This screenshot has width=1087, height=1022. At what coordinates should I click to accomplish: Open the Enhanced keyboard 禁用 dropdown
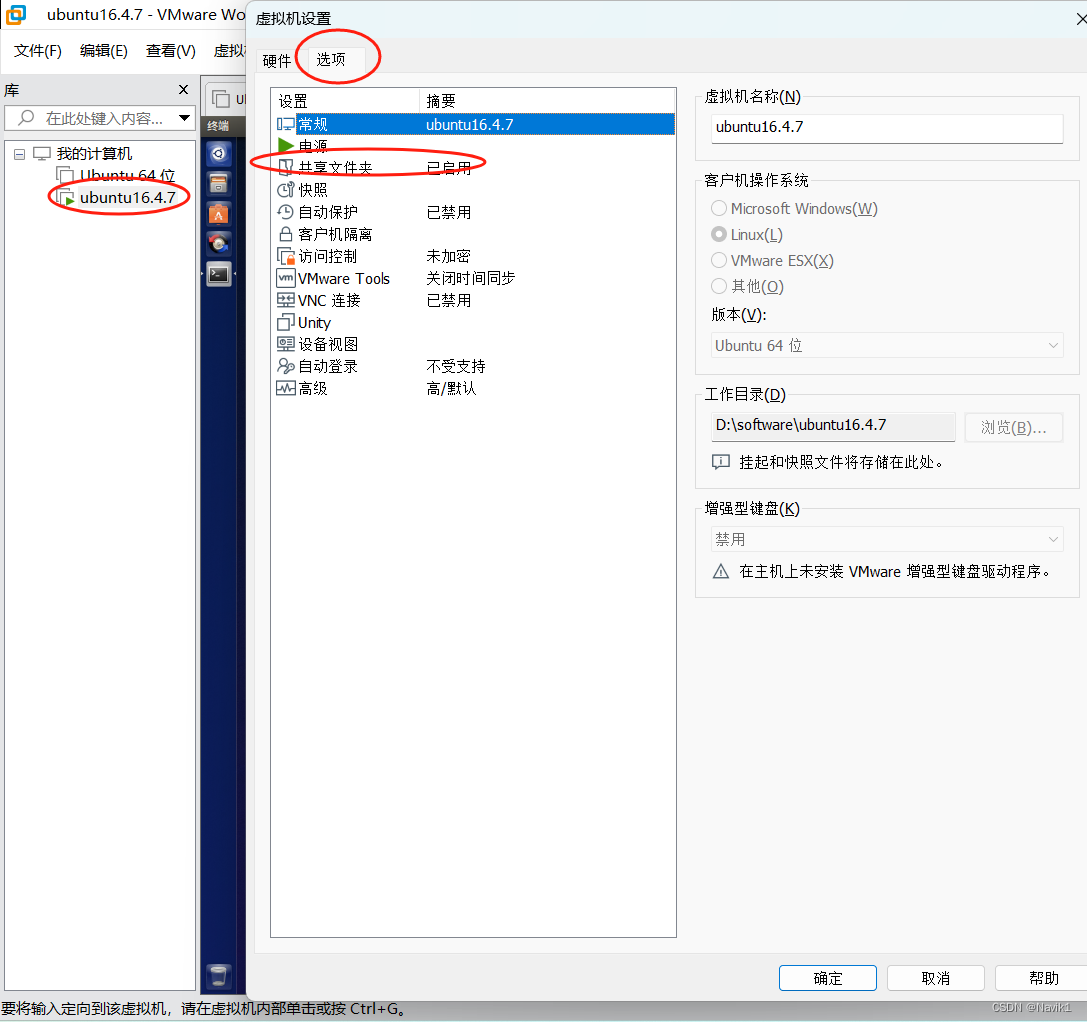click(887, 539)
